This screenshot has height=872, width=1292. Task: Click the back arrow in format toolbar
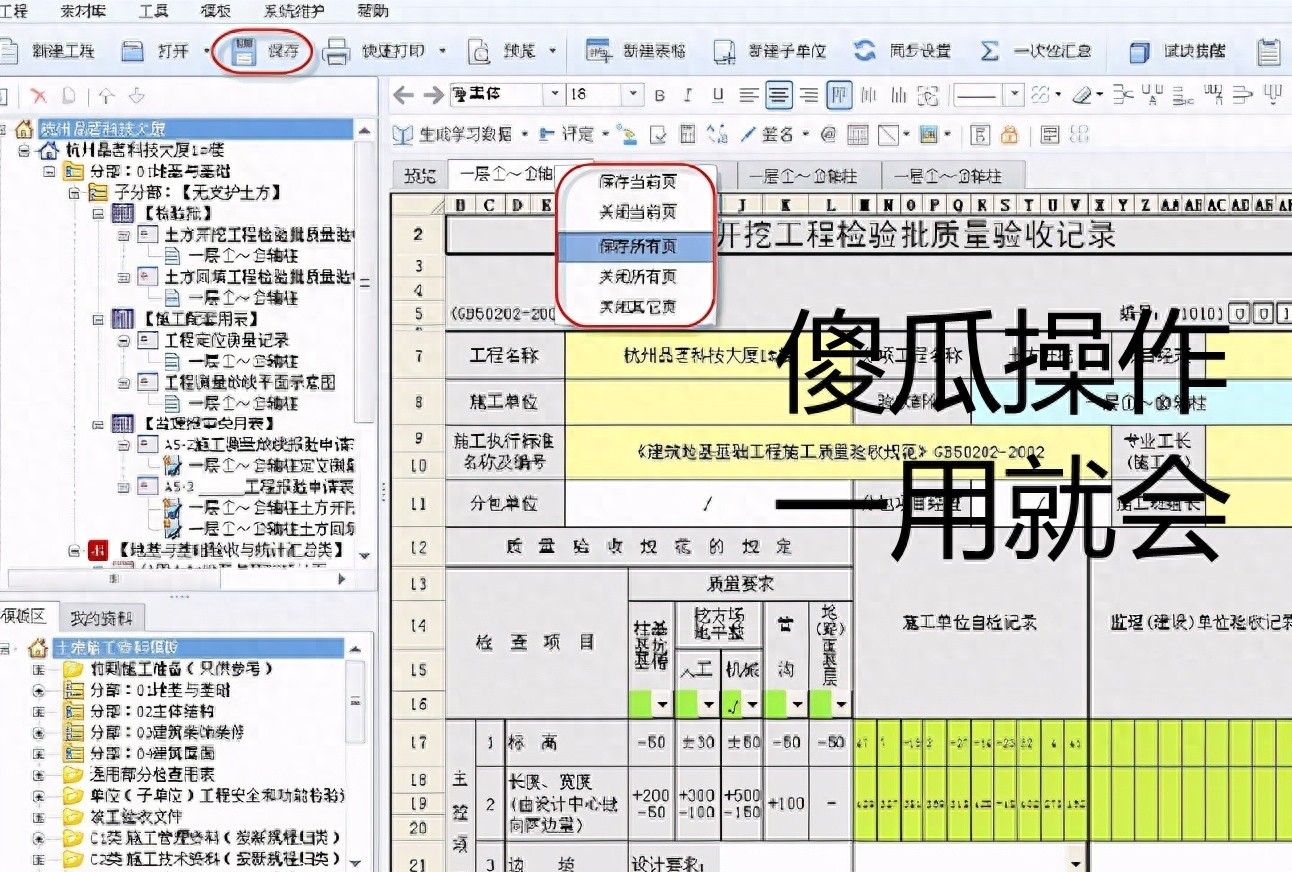[403, 95]
